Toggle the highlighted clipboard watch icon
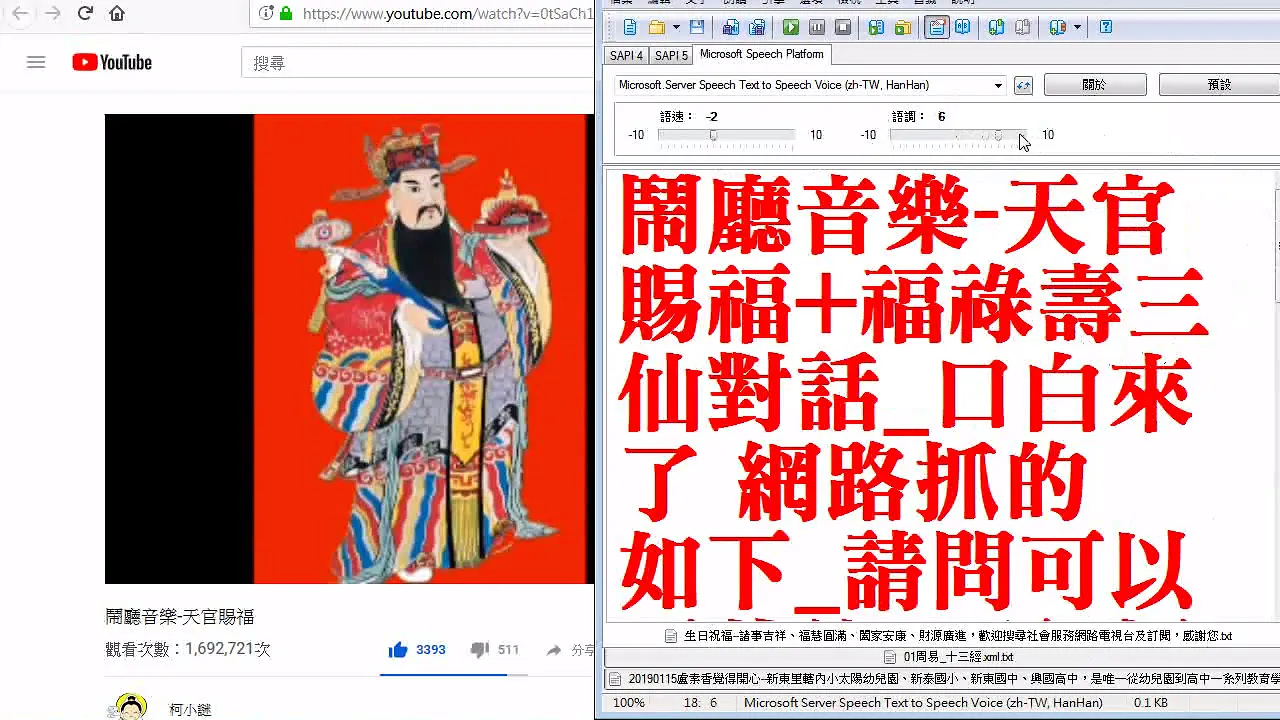Image resolution: width=1280 pixels, height=720 pixels. pyautogui.click(x=937, y=28)
